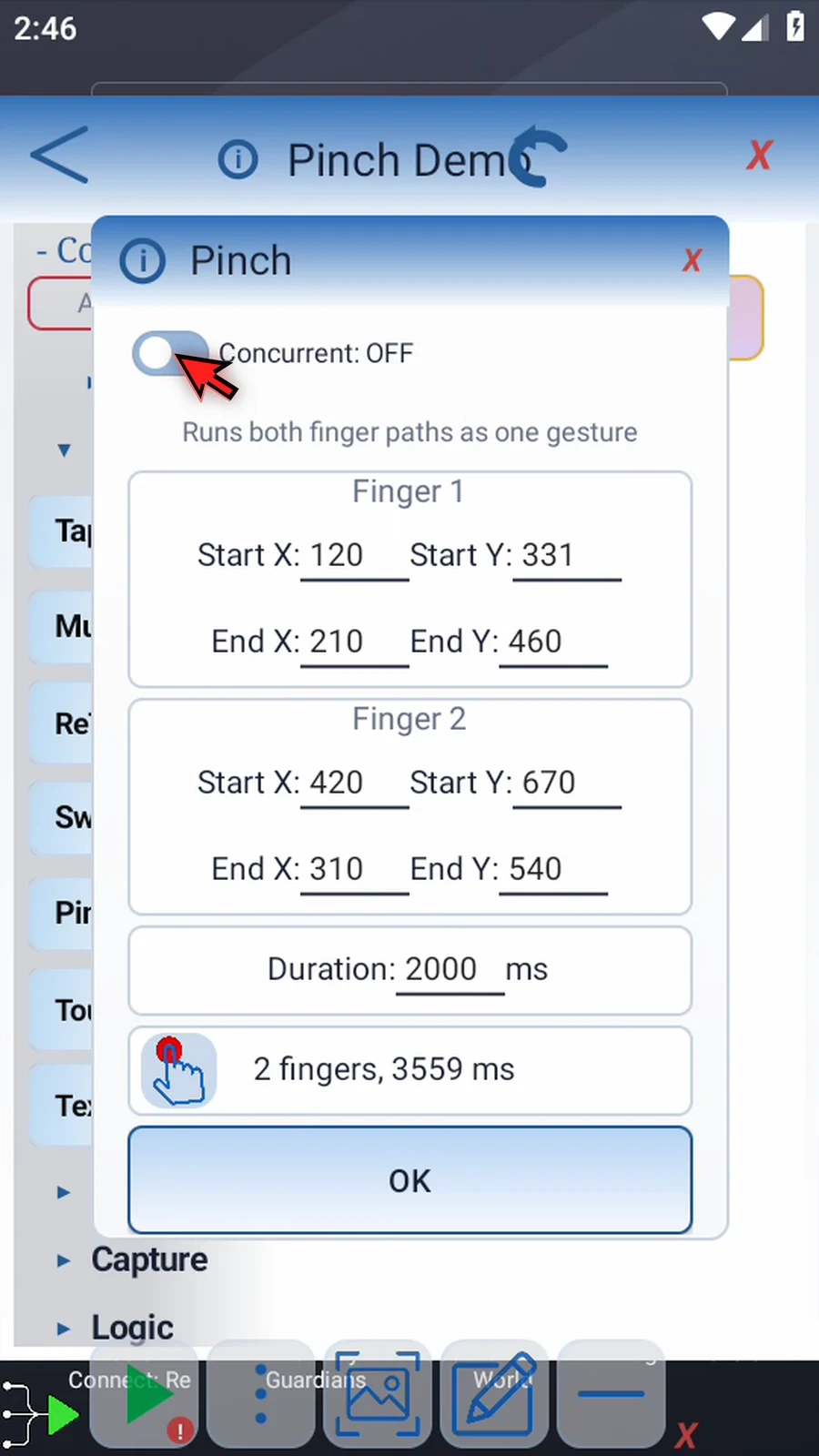Select the pencil edit icon

point(495,1394)
